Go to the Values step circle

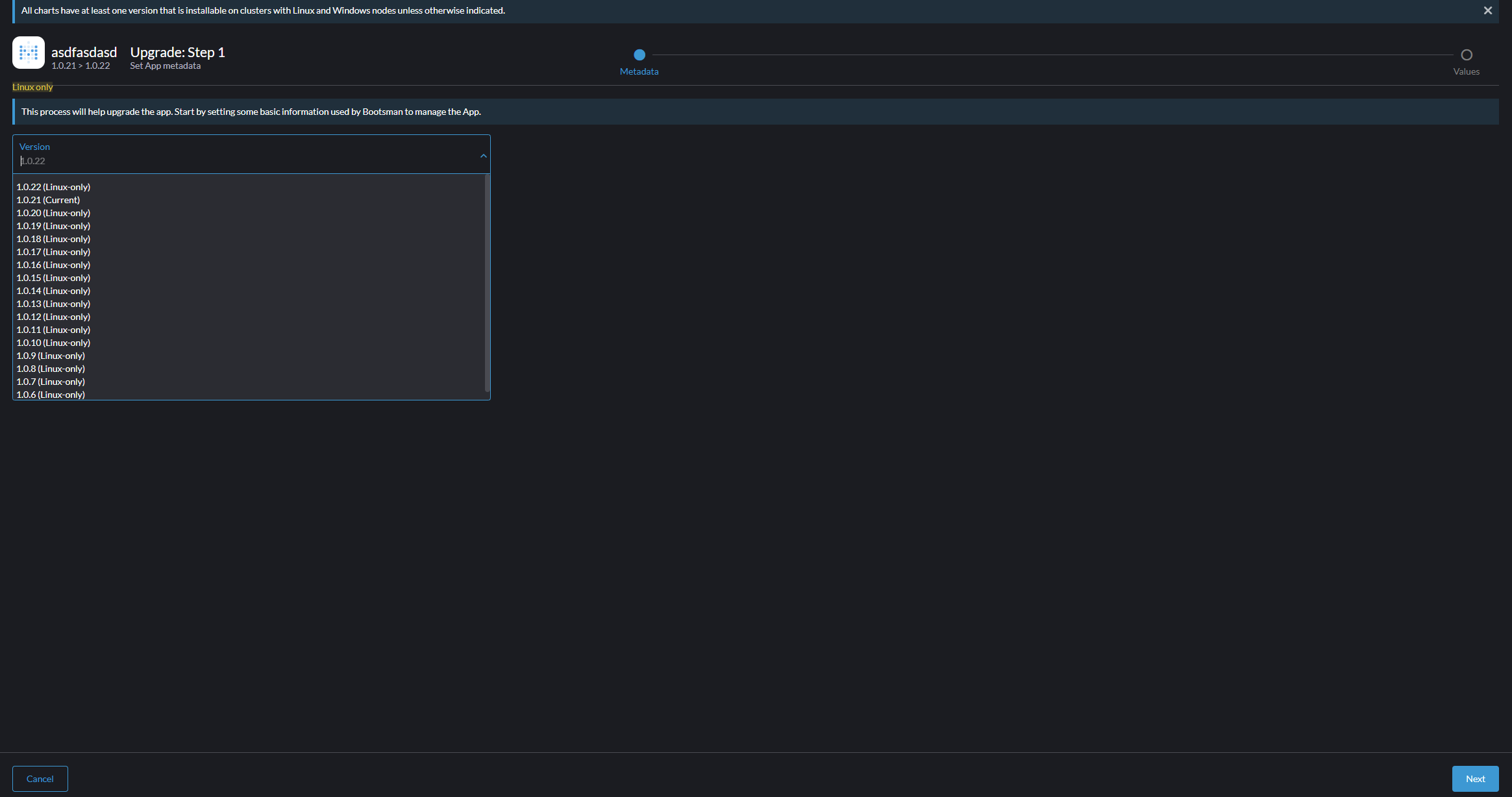tap(1466, 55)
